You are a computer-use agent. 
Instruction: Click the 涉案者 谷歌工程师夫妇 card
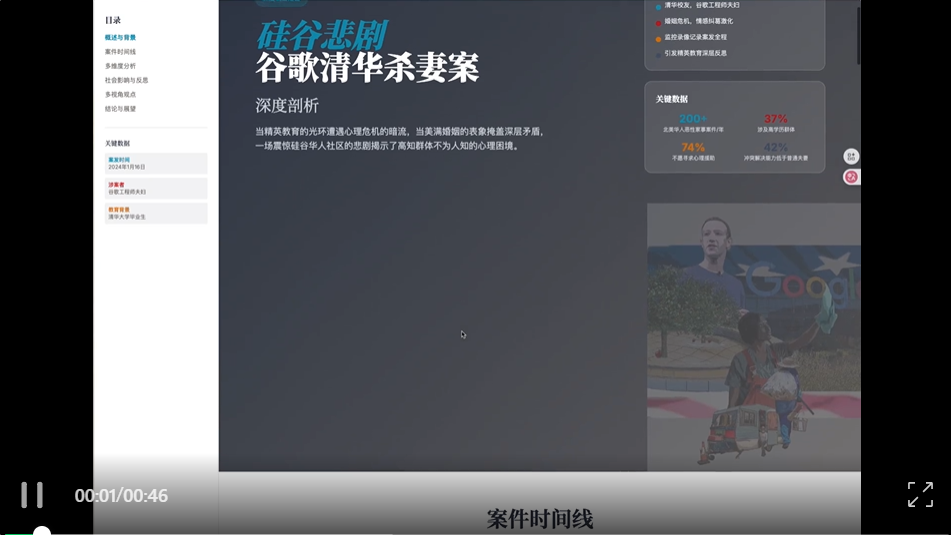[156, 188]
